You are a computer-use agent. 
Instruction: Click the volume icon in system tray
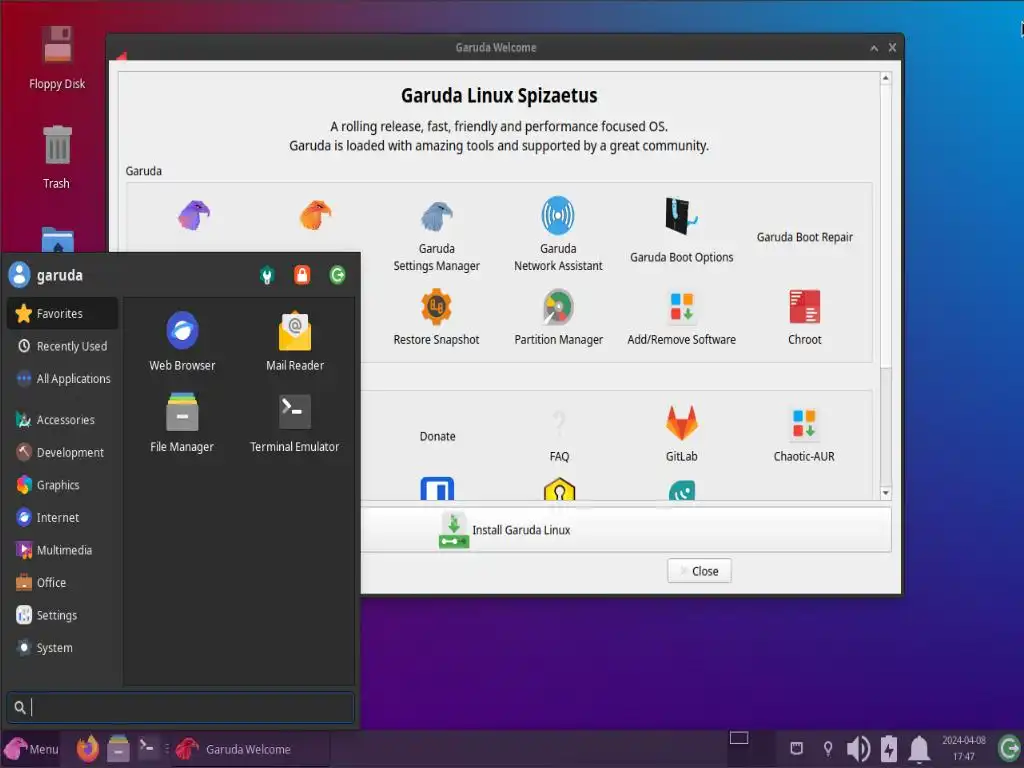(858, 749)
